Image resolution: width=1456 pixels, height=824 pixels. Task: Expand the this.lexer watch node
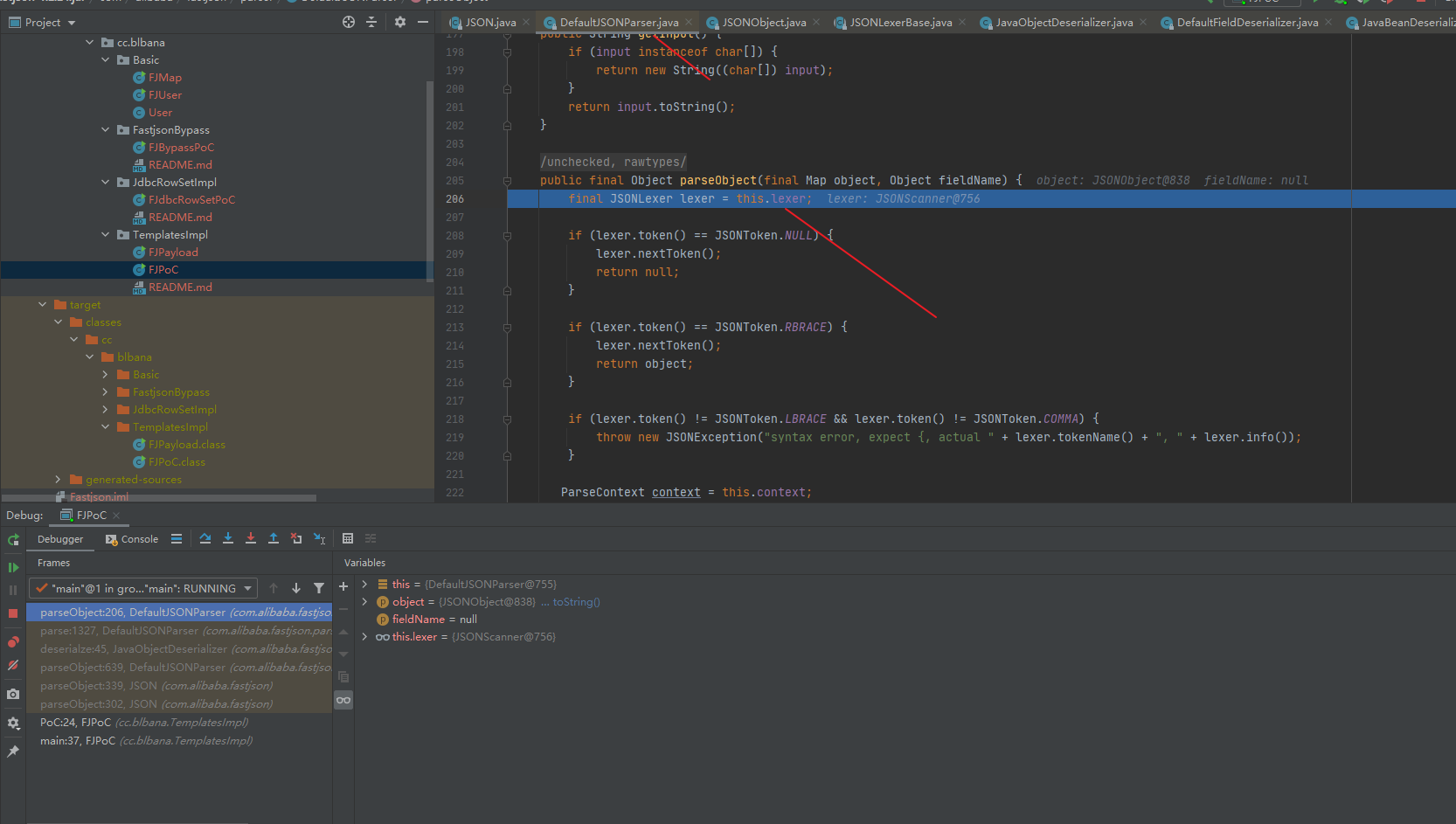(x=364, y=636)
